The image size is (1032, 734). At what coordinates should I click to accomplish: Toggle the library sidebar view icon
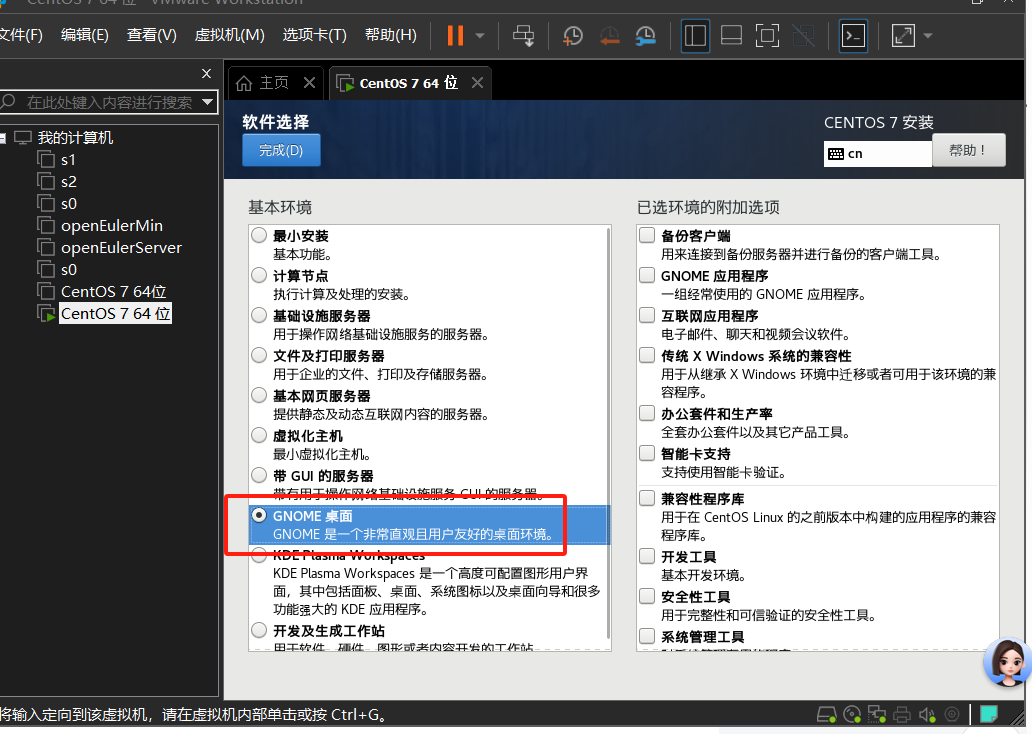[x=695, y=36]
